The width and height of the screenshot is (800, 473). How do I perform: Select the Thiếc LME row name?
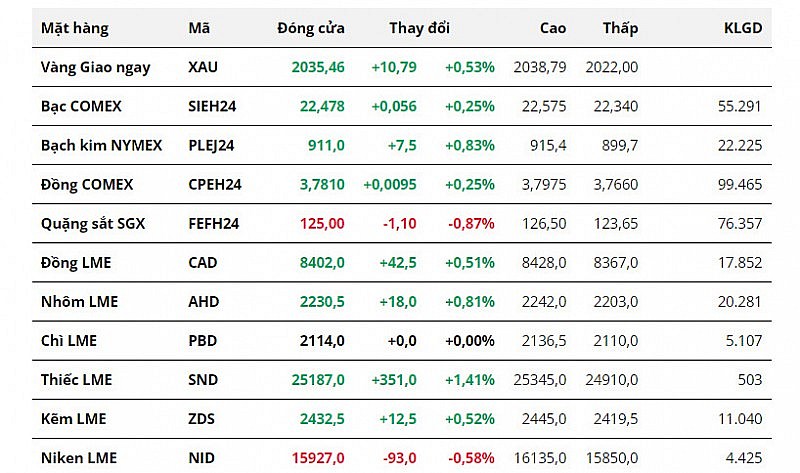(77, 379)
